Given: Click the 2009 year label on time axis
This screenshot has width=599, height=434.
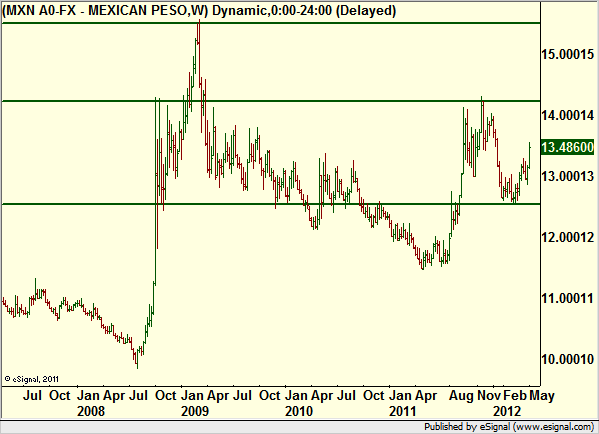Looking at the screenshot, I should click(195, 411).
